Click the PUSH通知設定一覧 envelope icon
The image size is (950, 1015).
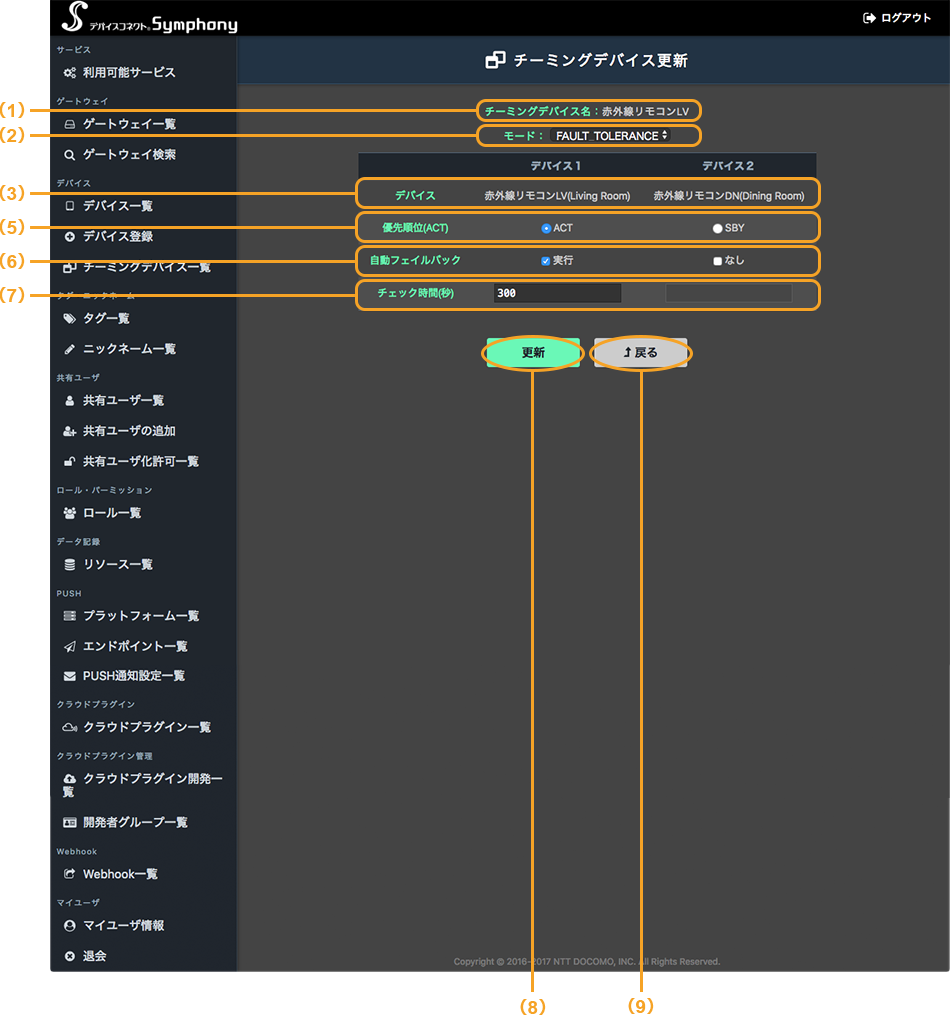(x=70, y=676)
